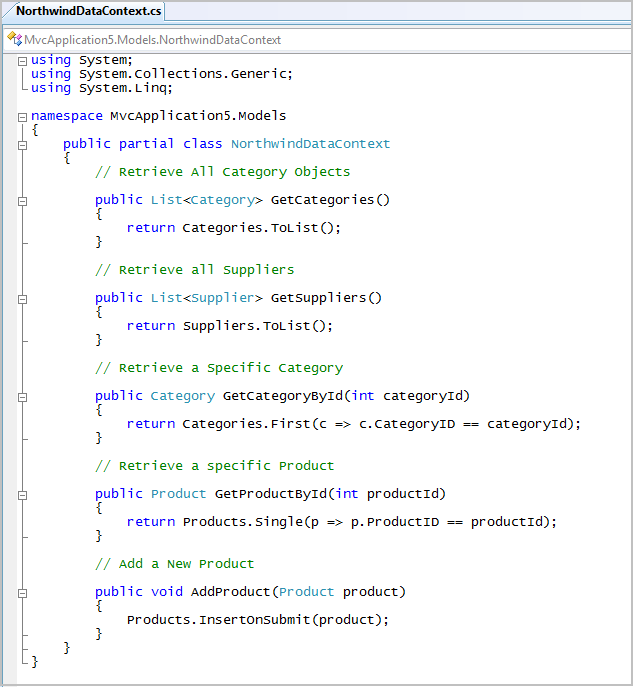Click 'using System;' line
The width and height of the screenshot is (633, 687).
click(x=81, y=60)
